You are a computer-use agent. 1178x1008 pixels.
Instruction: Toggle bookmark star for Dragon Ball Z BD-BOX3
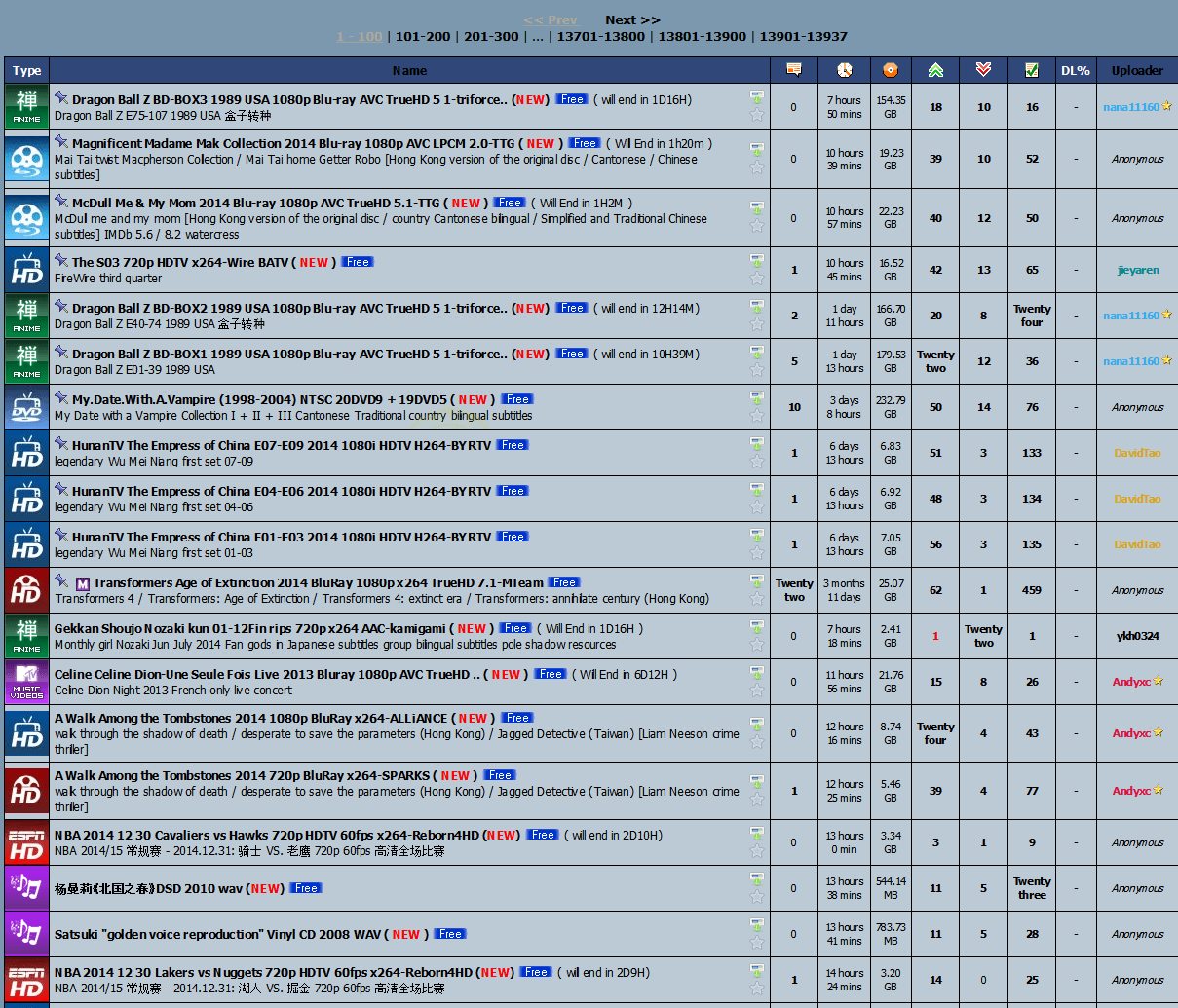[x=756, y=115]
